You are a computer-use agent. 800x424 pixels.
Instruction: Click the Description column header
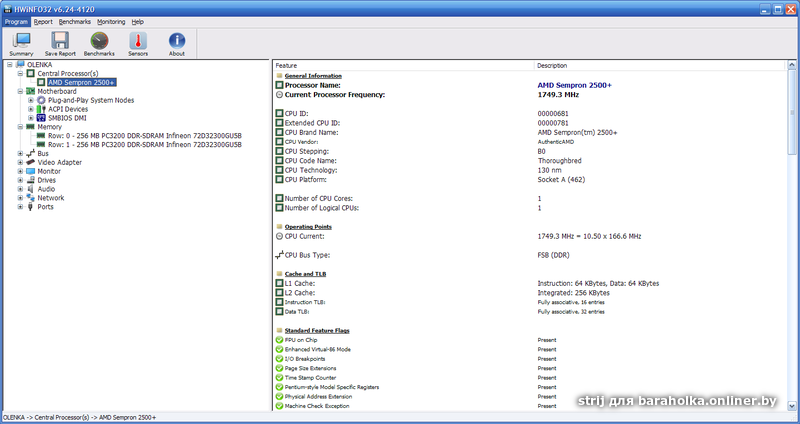(x=659, y=65)
